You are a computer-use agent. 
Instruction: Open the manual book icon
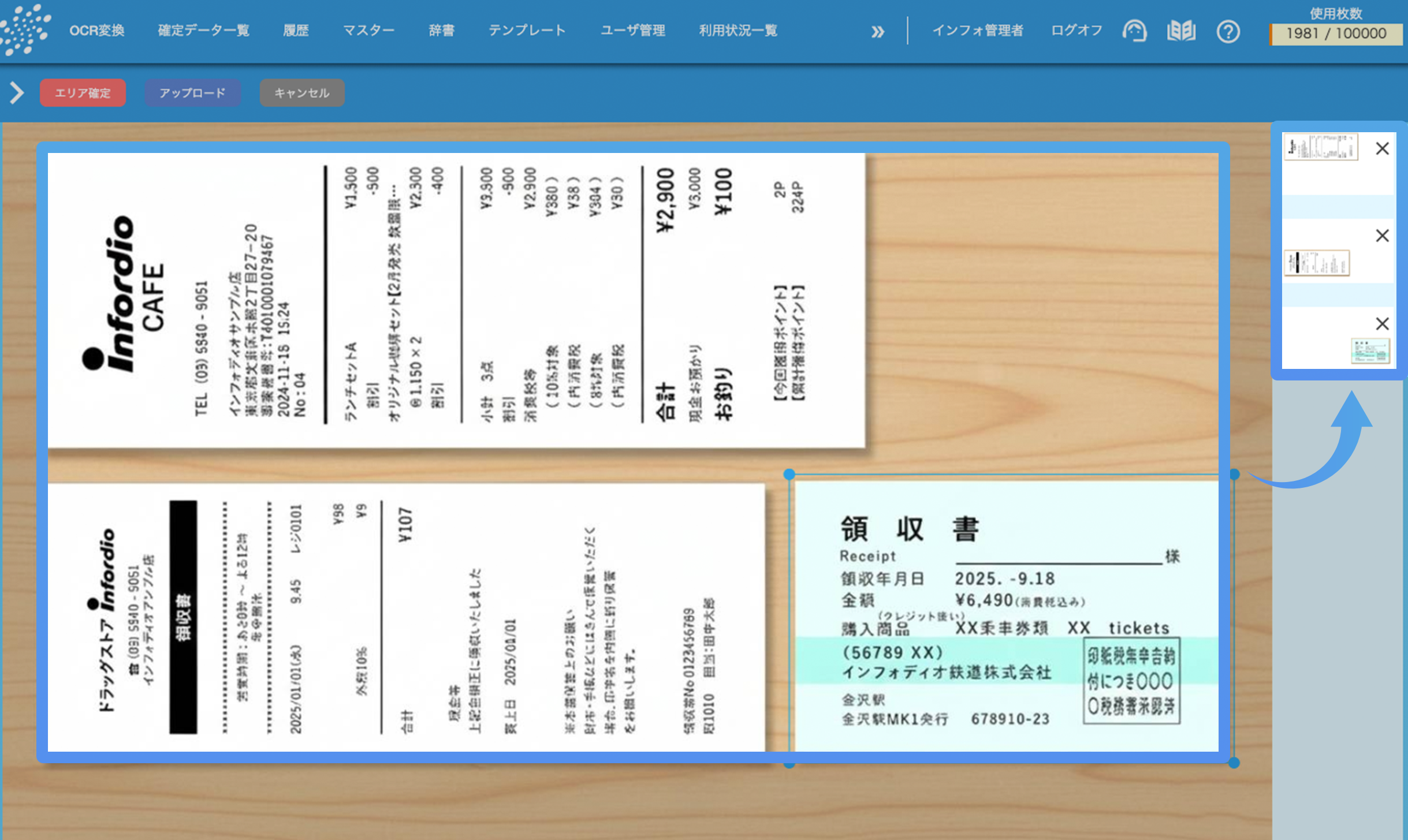coord(1181,31)
